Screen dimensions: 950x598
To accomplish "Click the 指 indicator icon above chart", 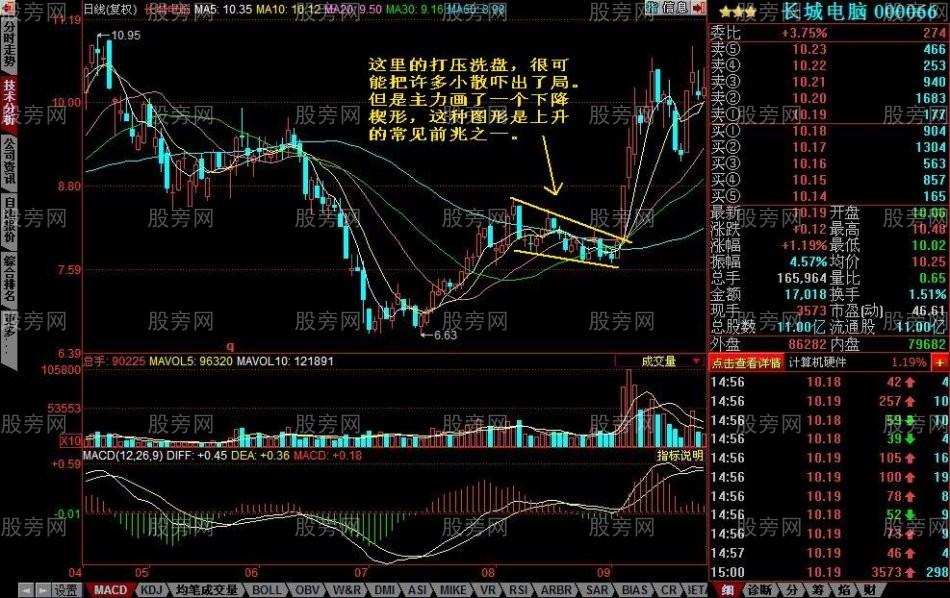I will pos(652,8).
